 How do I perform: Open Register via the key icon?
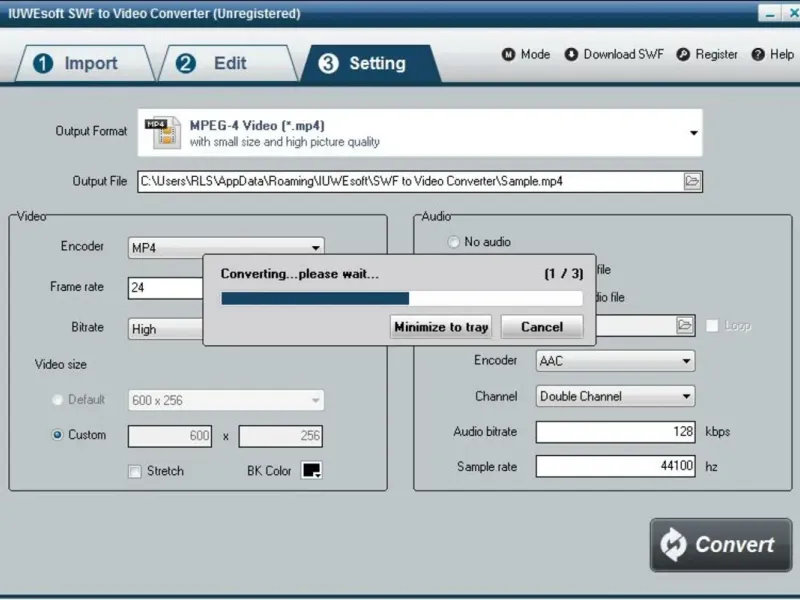[683, 54]
